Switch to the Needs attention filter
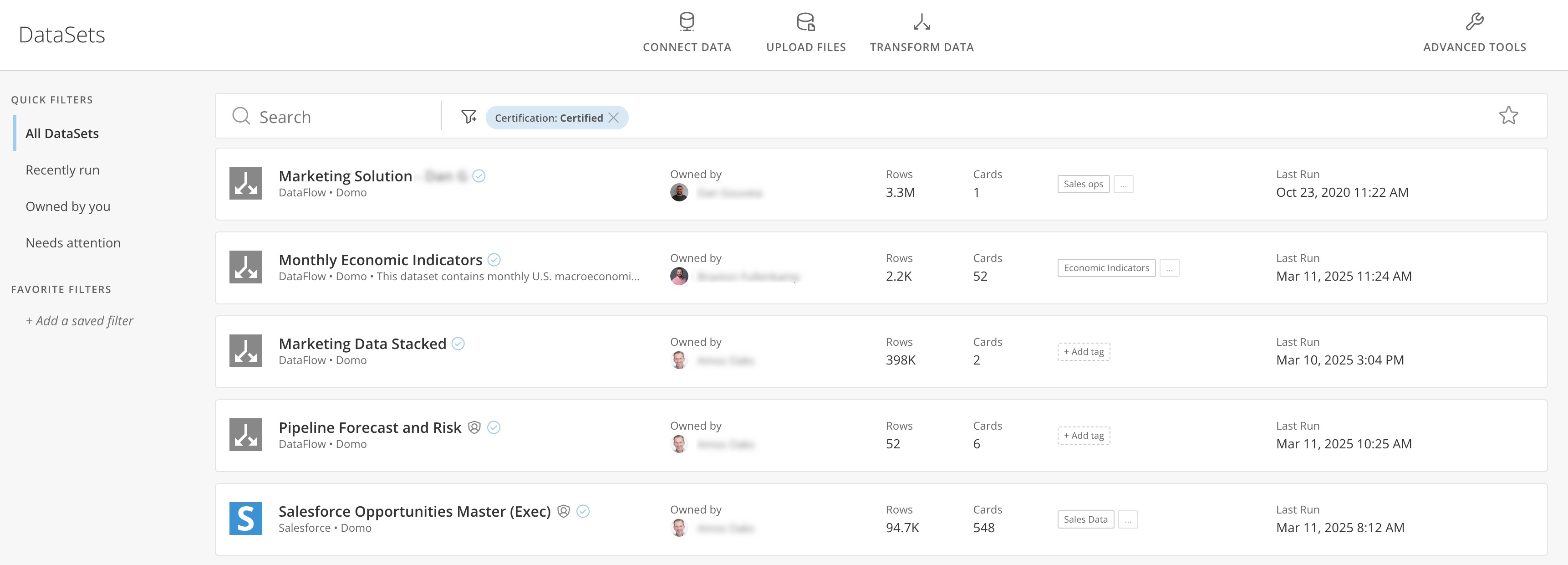 72,242
